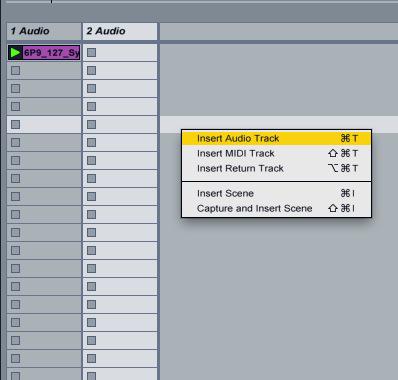Click stop square in 2 Audio scene 2 slot
This screenshot has height=380, width=398.
point(91,70)
